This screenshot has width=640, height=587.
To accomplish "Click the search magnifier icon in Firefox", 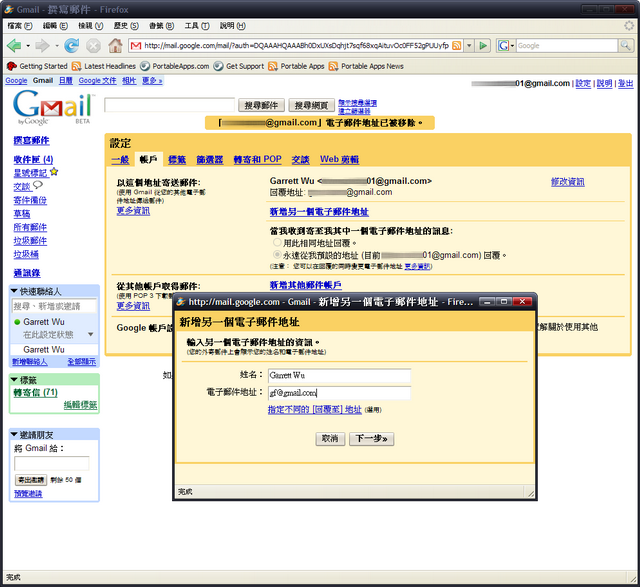I will pos(625,45).
